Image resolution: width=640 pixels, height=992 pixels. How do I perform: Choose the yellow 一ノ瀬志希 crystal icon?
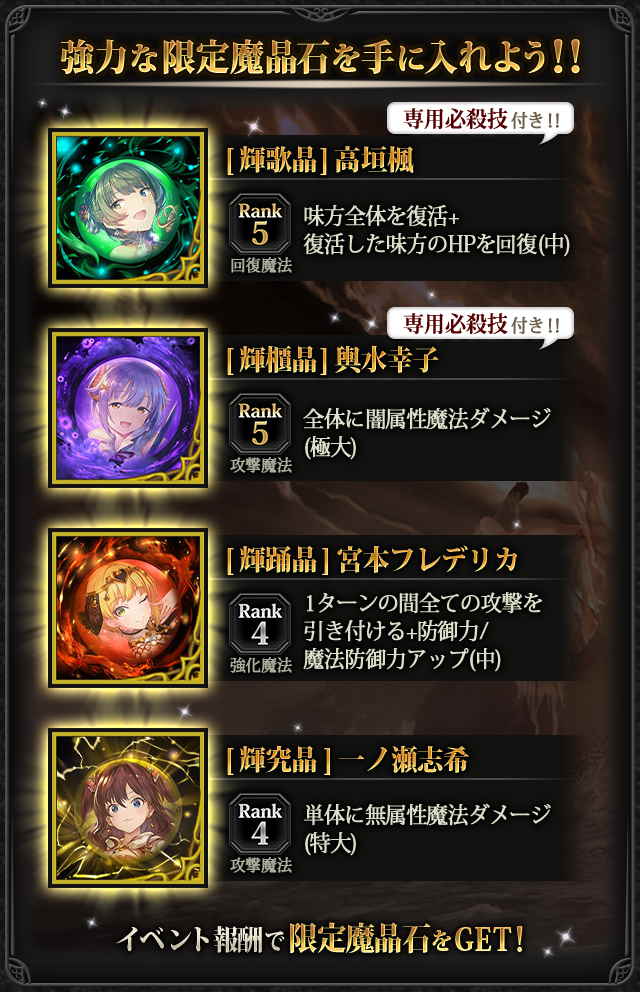click(128, 808)
